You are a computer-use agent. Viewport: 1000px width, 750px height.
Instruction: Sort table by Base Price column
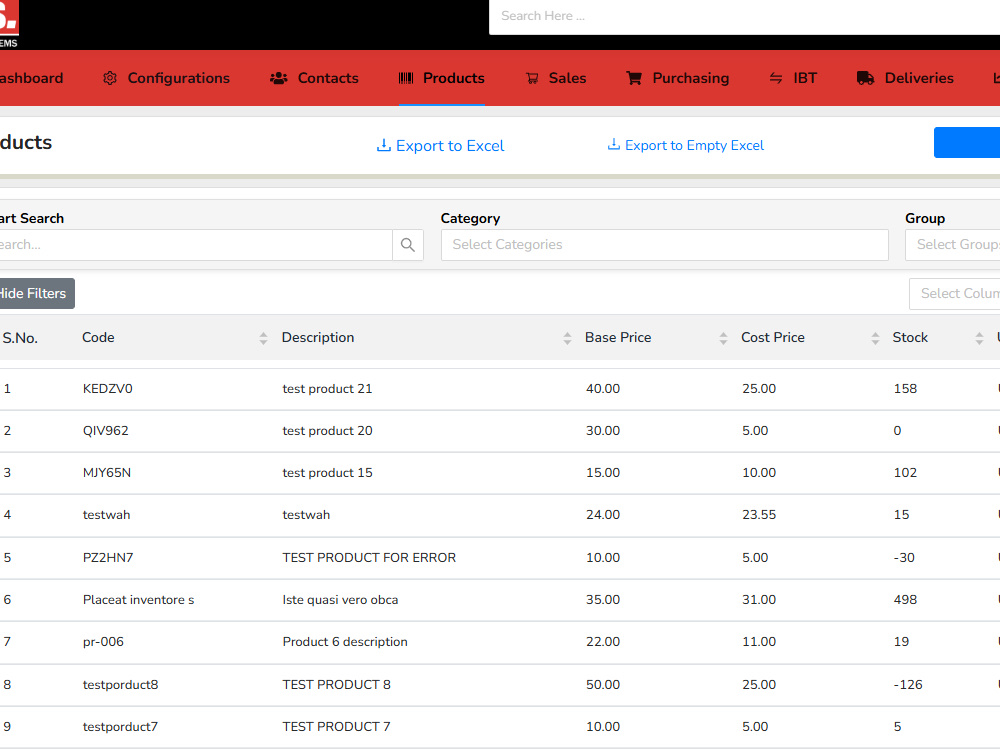coord(723,338)
